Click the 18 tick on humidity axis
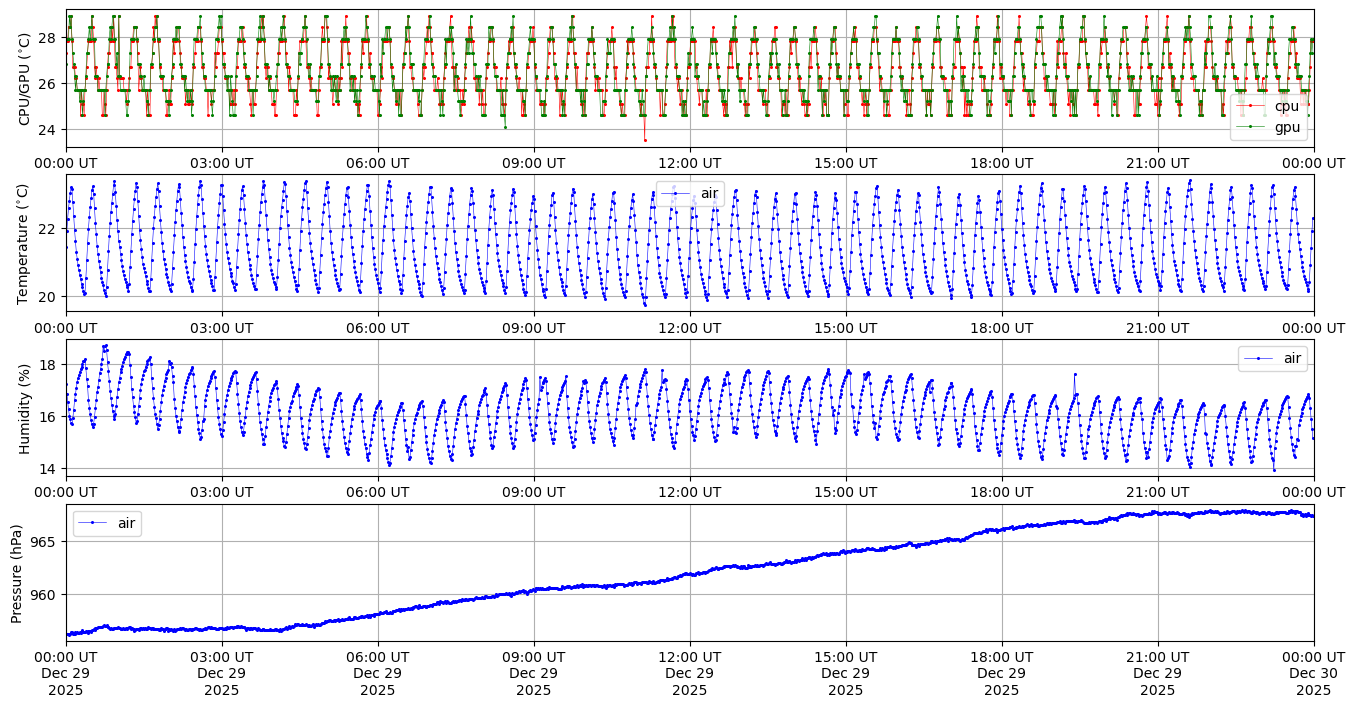The image size is (1355, 707). tap(51, 365)
